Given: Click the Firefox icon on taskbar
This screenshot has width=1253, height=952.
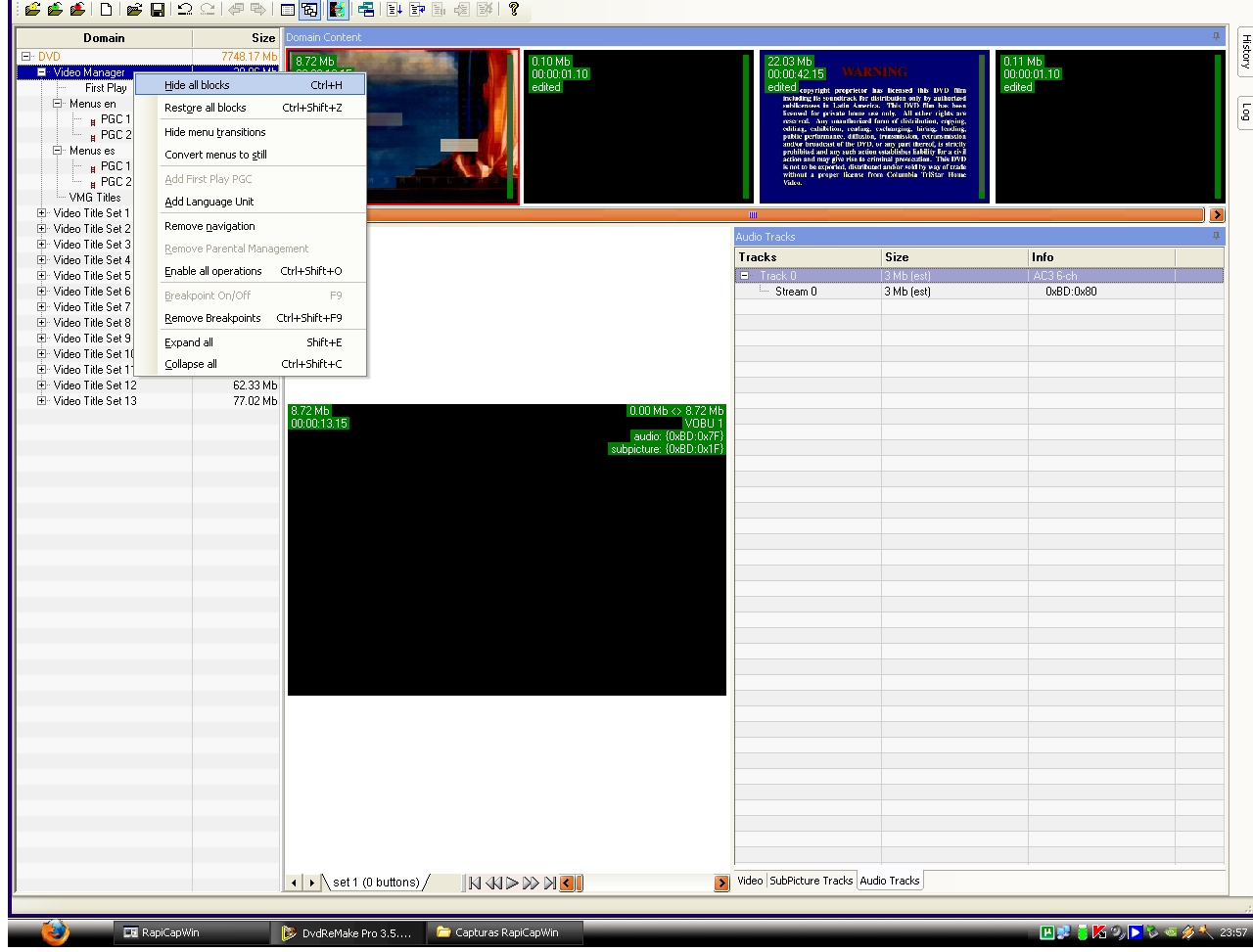Looking at the screenshot, I should pyautogui.click(x=56, y=931).
